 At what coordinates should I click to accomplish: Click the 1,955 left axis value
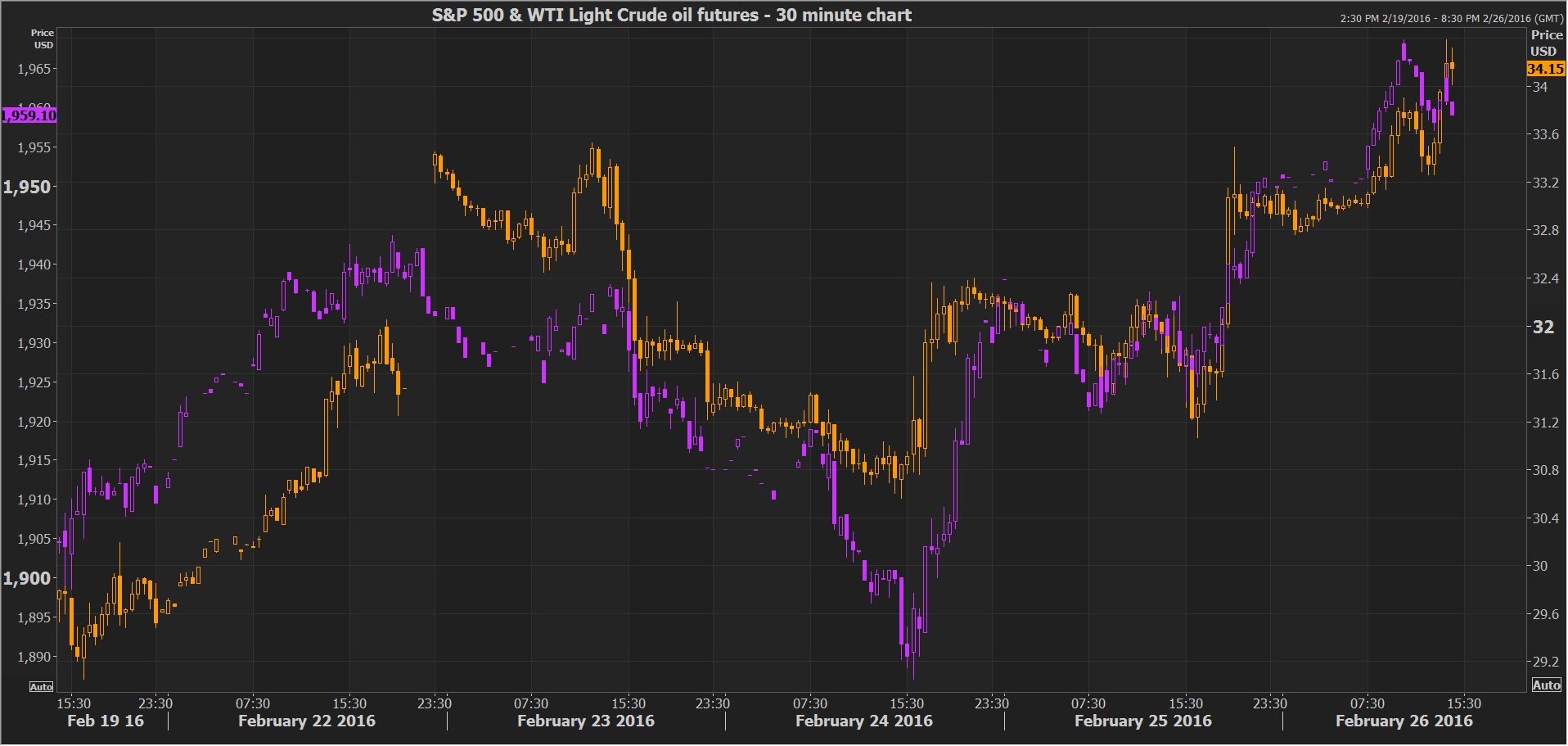click(x=34, y=147)
